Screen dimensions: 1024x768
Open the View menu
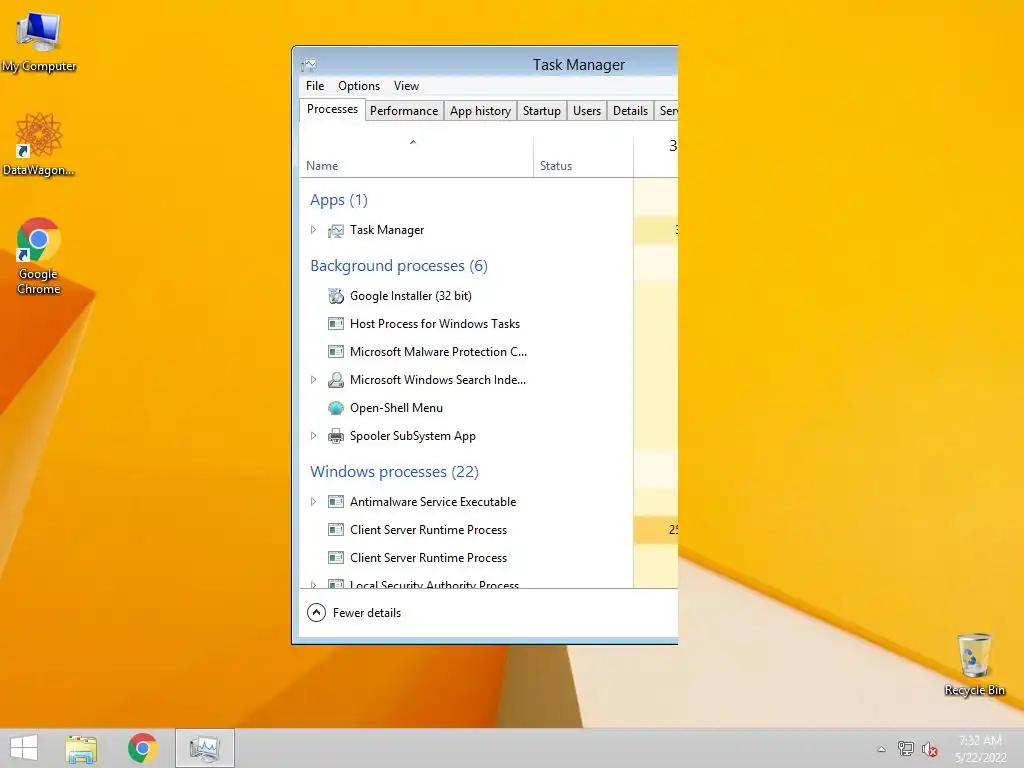point(406,86)
